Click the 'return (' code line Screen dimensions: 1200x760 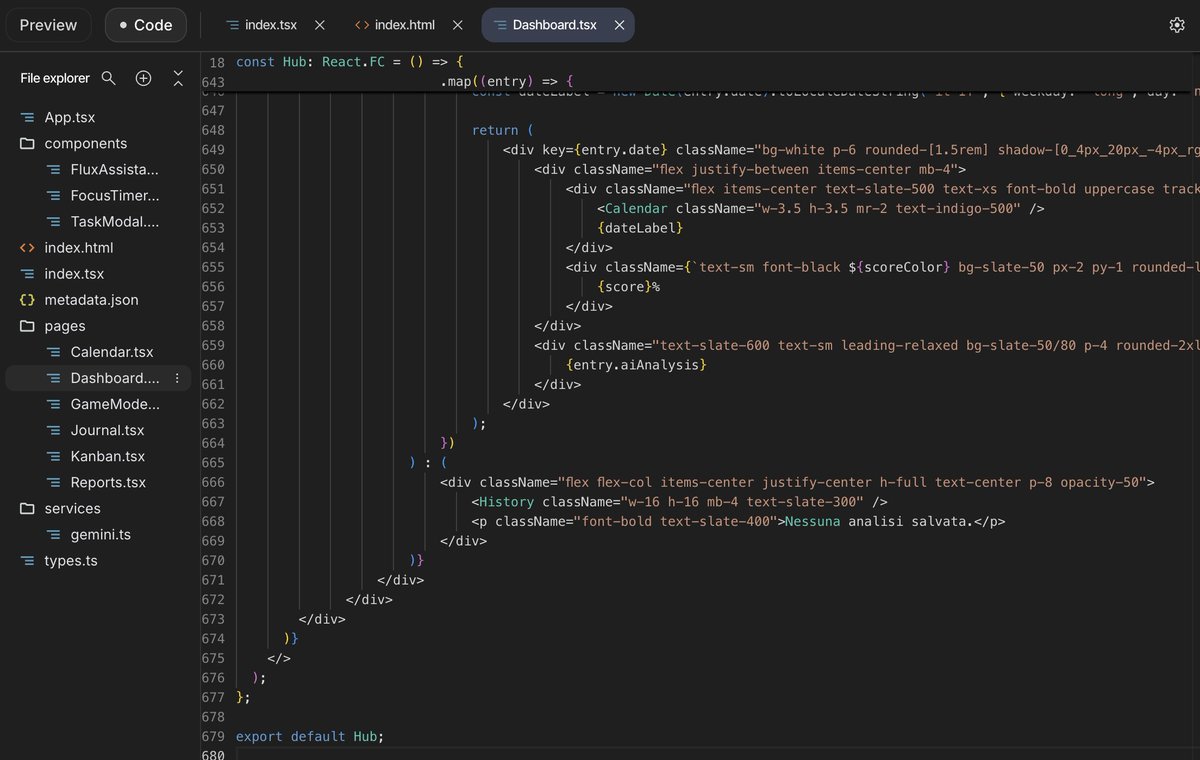tap(502, 130)
